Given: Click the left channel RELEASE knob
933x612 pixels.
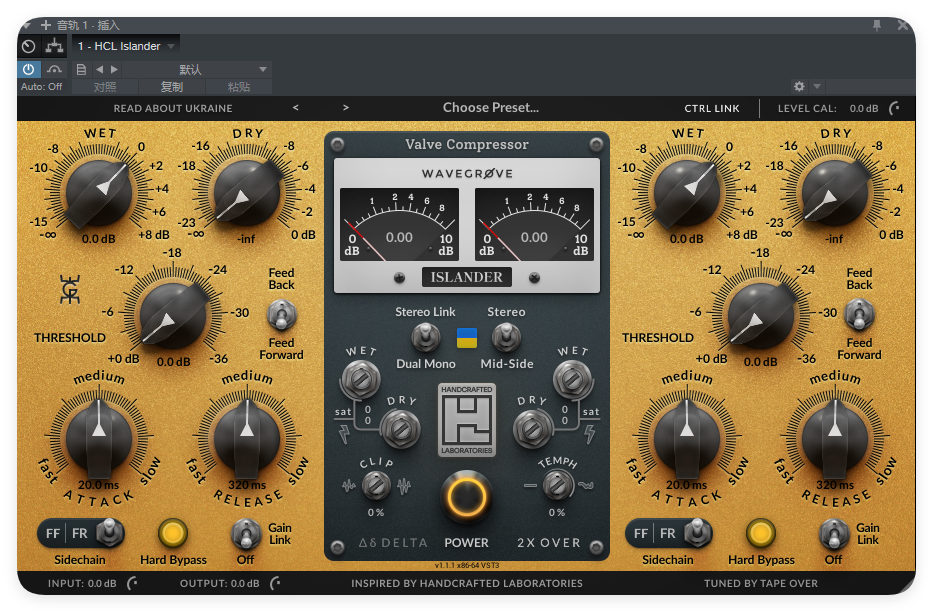Looking at the screenshot, I should (247, 438).
